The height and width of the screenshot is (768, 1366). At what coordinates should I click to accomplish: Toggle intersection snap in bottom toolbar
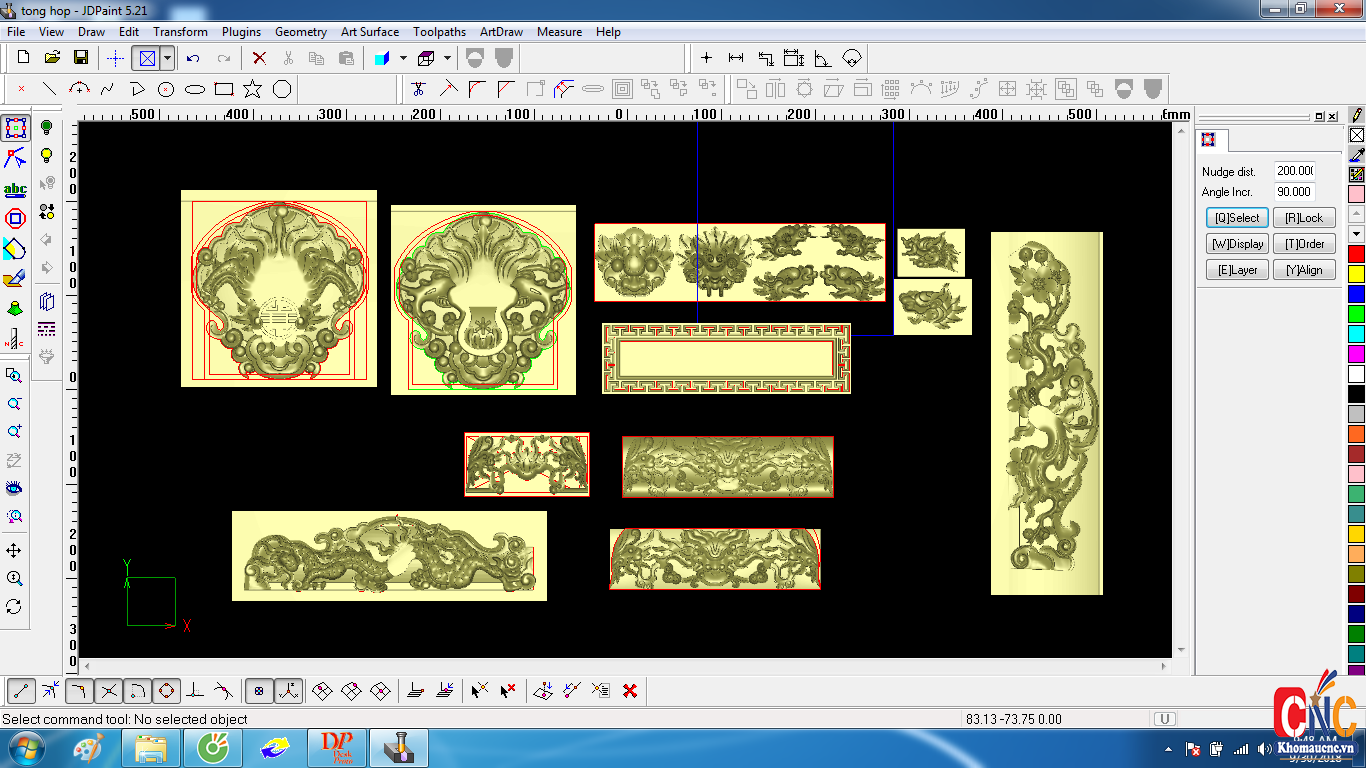point(109,690)
